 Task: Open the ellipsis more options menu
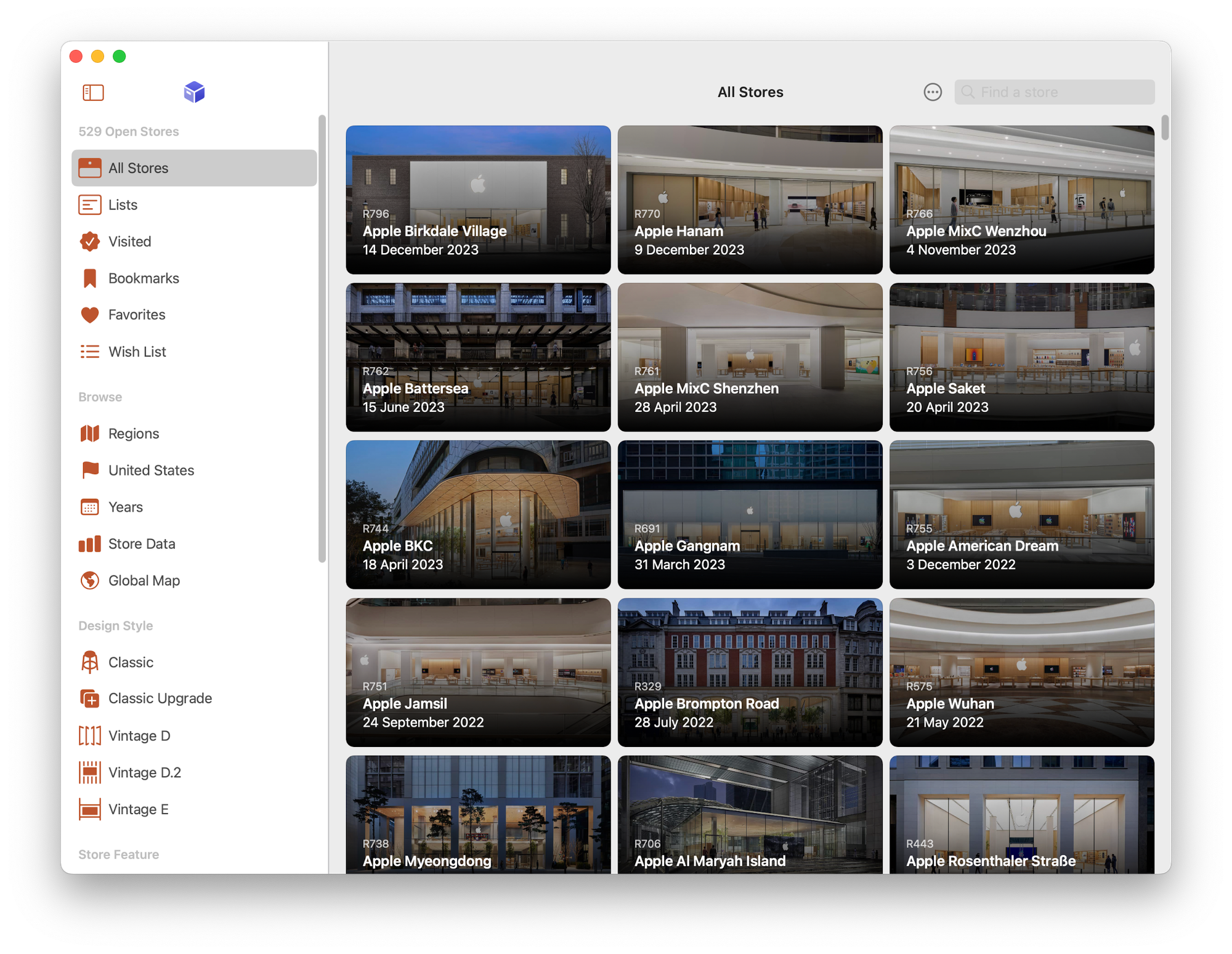(933, 92)
